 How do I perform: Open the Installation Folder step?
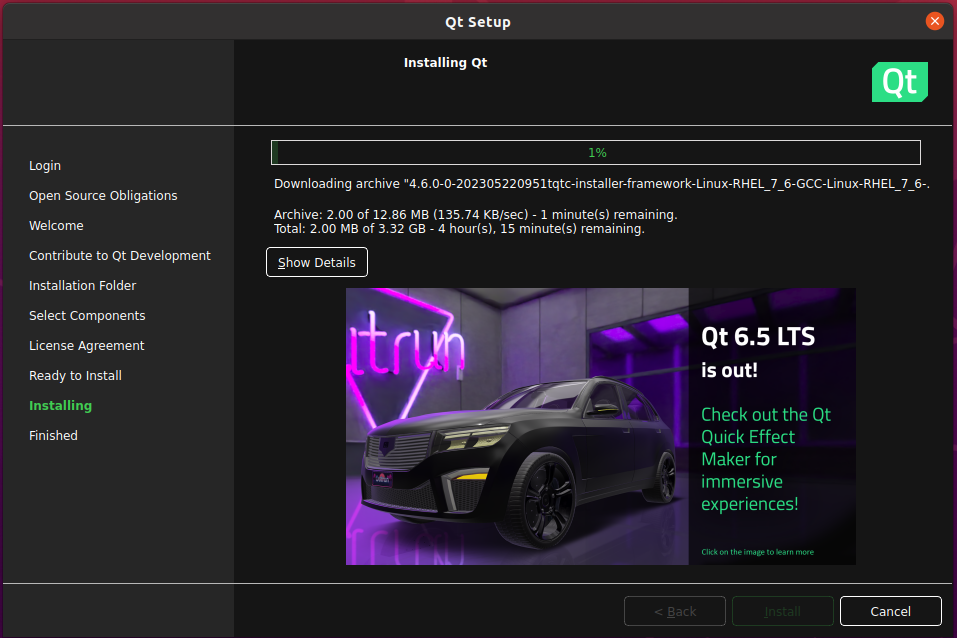82,286
